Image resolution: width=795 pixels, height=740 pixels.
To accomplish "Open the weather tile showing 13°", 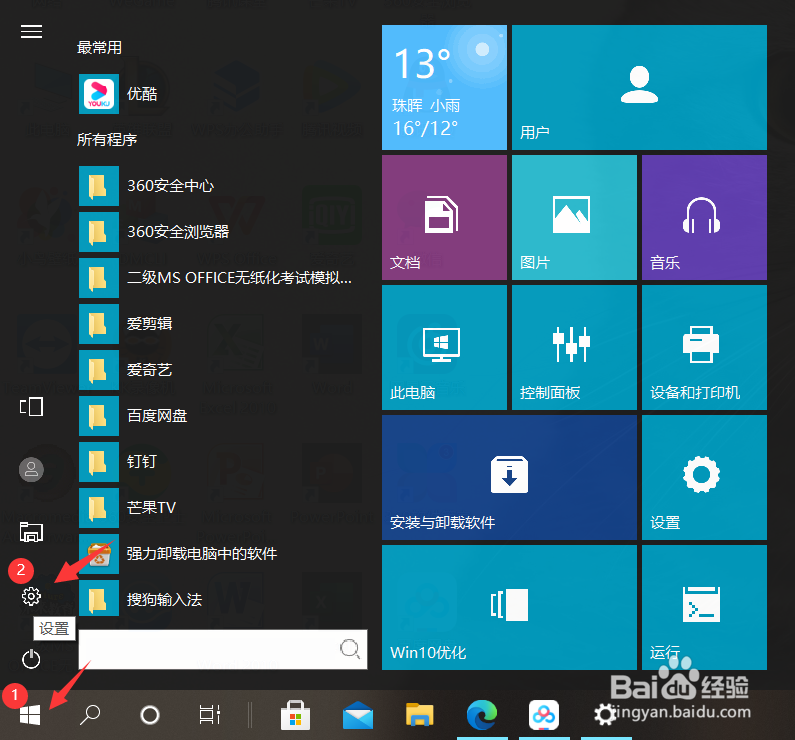I will click(444, 87).
